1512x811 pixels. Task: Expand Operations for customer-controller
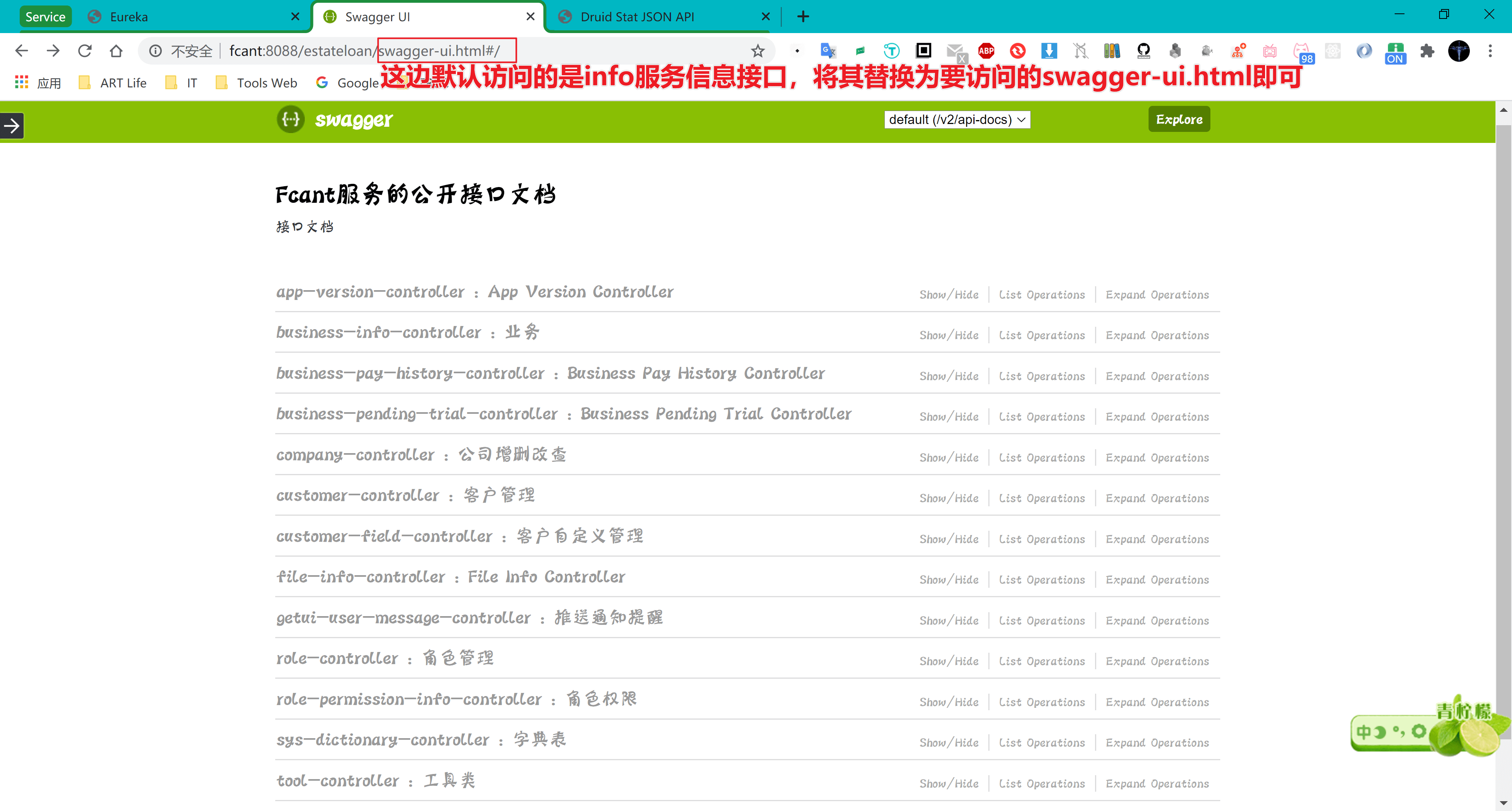click(1157, 498)
